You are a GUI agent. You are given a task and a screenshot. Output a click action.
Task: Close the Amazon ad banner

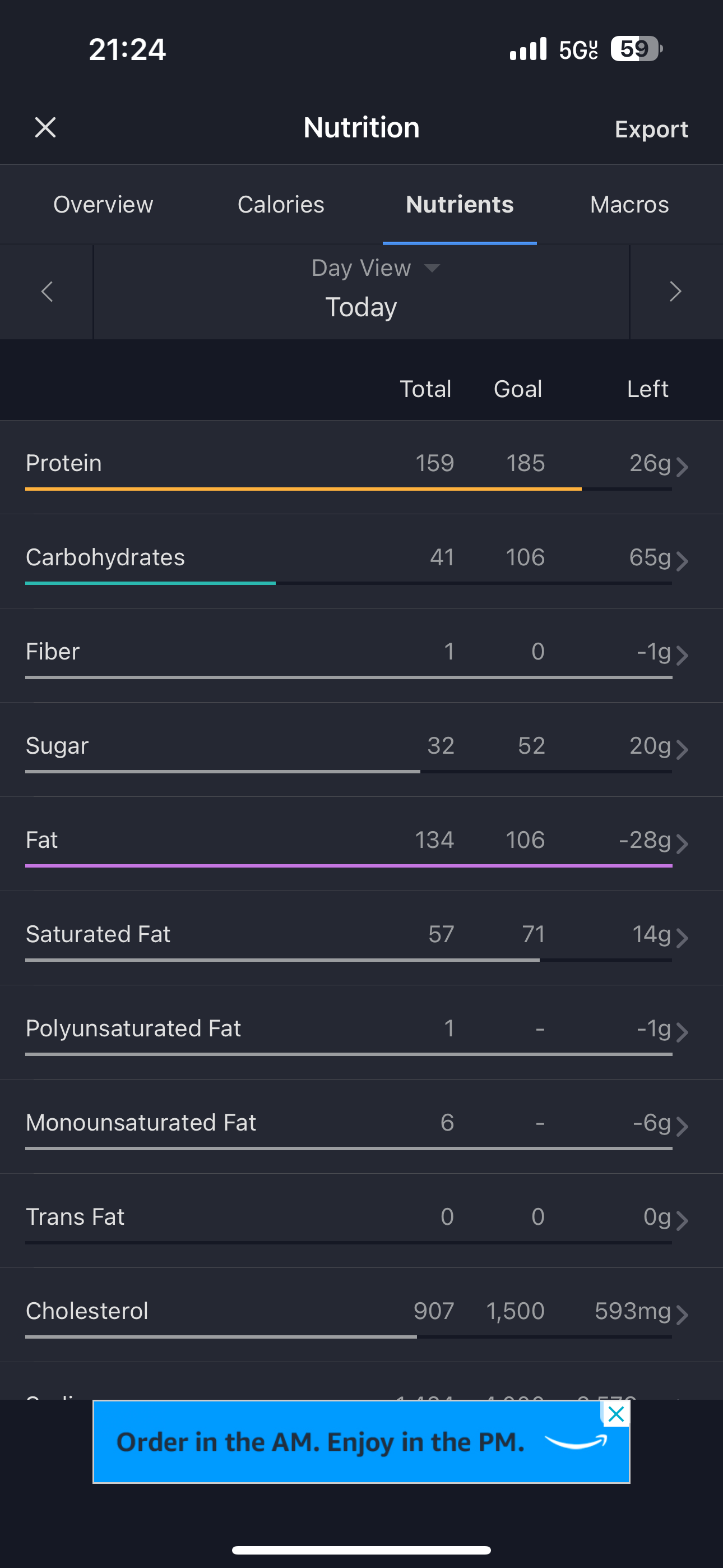616,1414
